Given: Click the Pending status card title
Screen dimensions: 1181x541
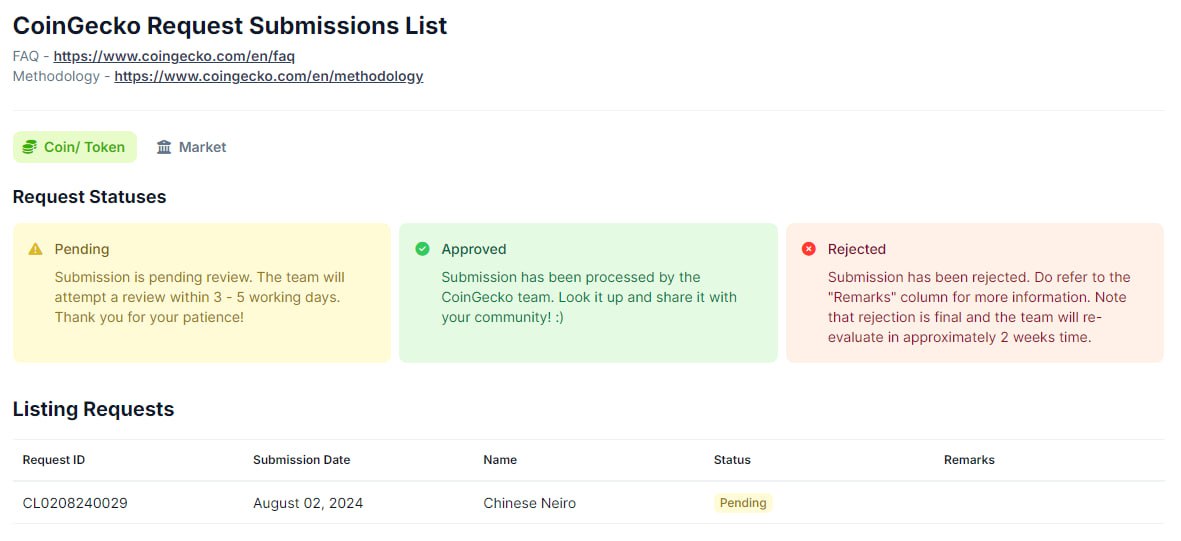Looking at the screenshot, I should (x=82, y=249).
